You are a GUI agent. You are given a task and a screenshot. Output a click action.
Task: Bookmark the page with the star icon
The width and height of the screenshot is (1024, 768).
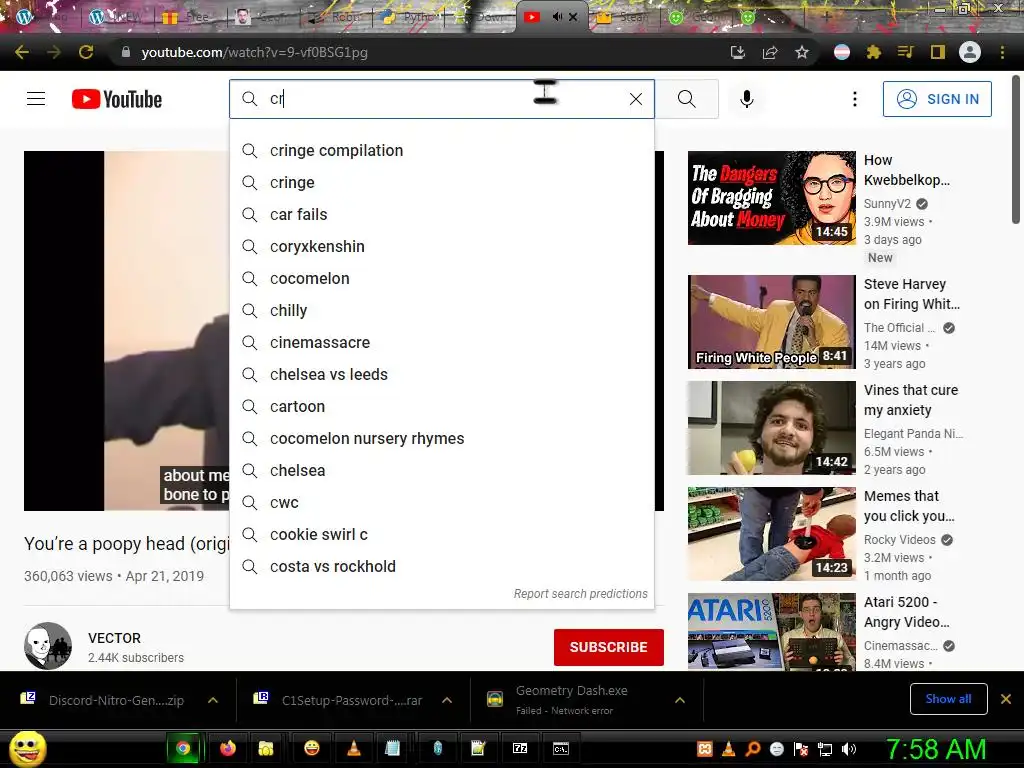click(802, 52)
